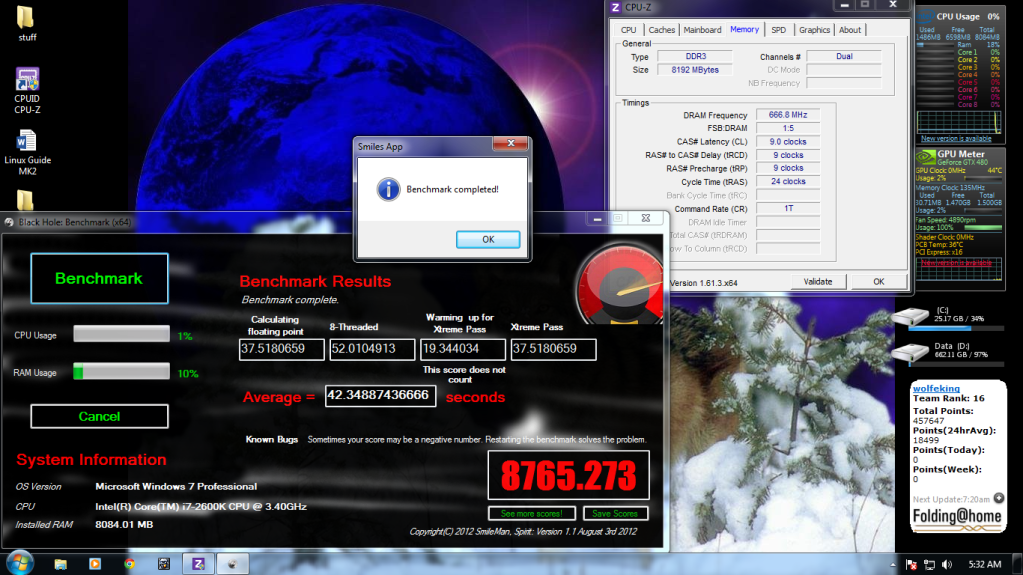Click the C: drive gadget icon
The height and width of the screenshot is (575, 1023).
coord(910,317)
